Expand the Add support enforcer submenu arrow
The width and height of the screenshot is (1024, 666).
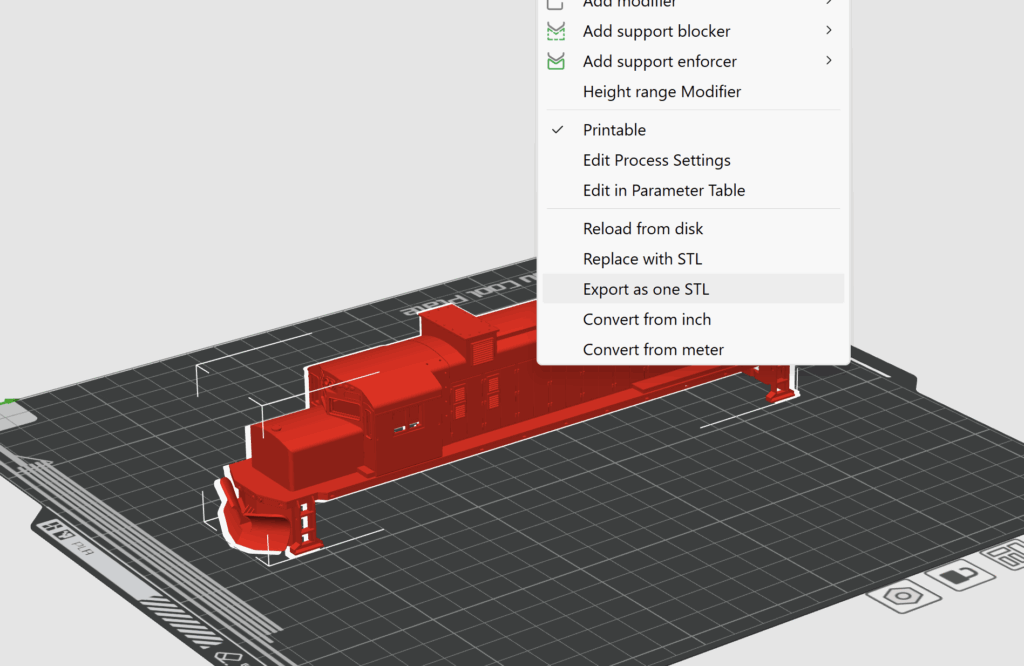829,61
